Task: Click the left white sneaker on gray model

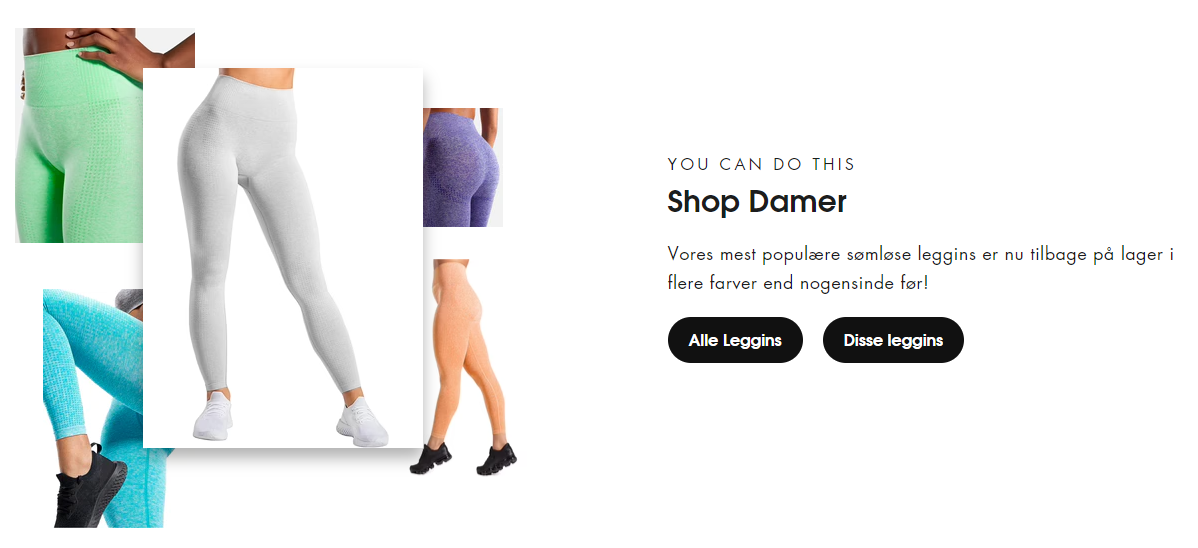Action: [212, 417]
